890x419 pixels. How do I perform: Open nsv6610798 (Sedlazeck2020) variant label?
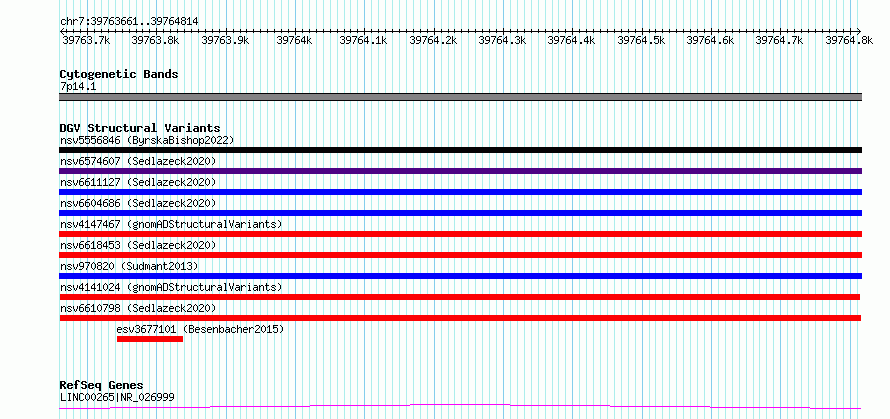(138, 308)
